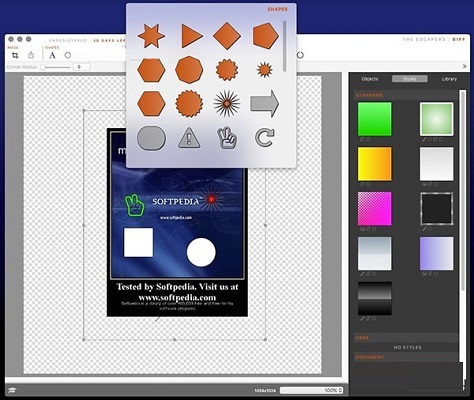Image resolution: width=474 pixels, height=400 pixels.
Task: Adjust the Corner Radius slider
Action: pyautogui.click(x=56, y=67)
